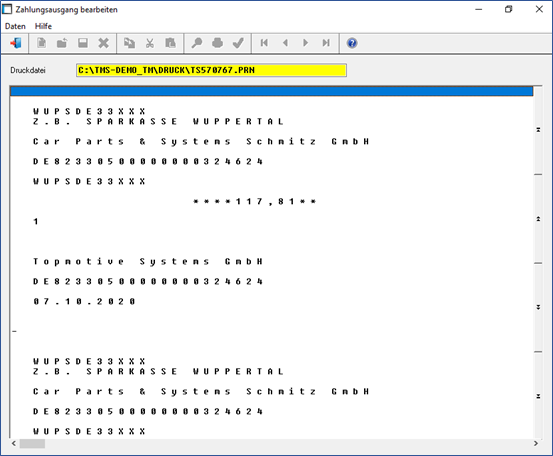Click the new document toolbar icon
Viewport: 553px width, 456px height.
coord(41,43)
